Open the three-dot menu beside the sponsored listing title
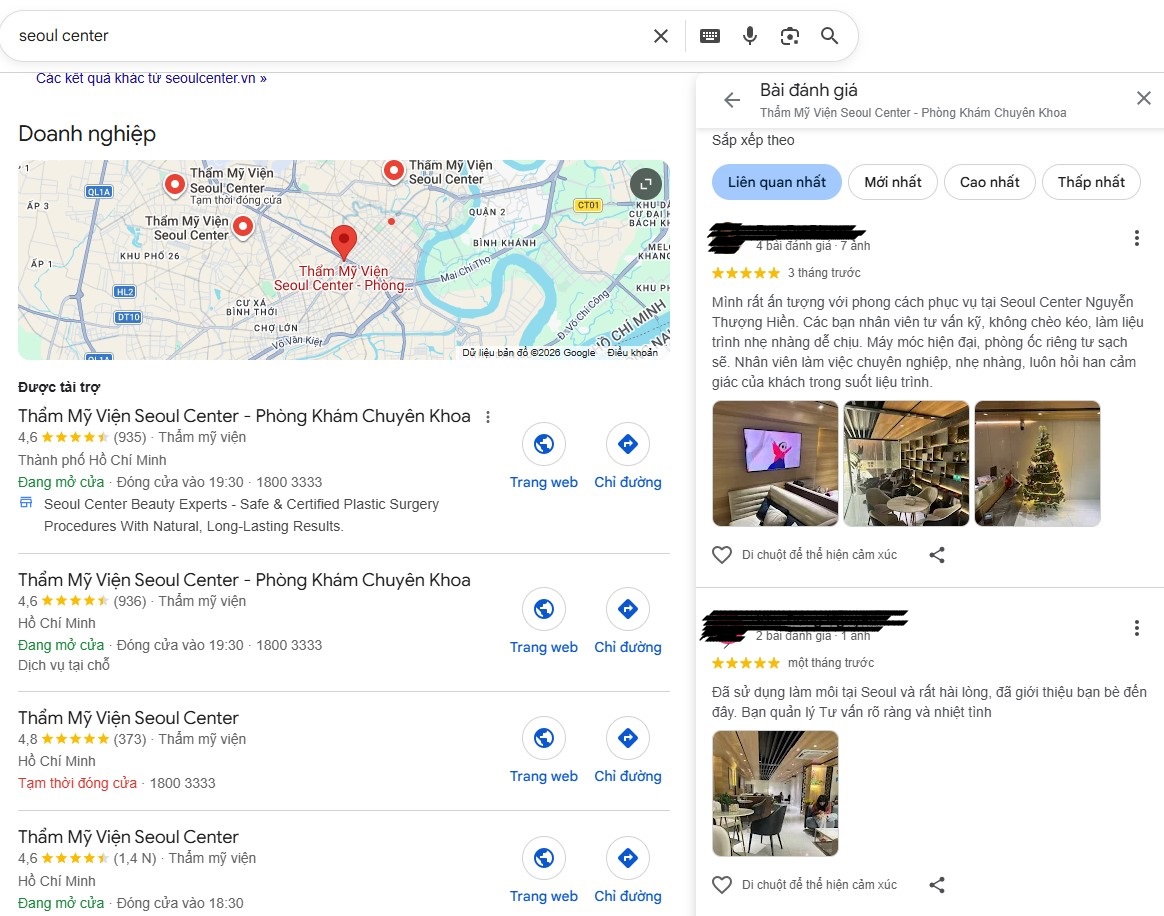This screenshot has width=1164, height=916. (488, 417)
